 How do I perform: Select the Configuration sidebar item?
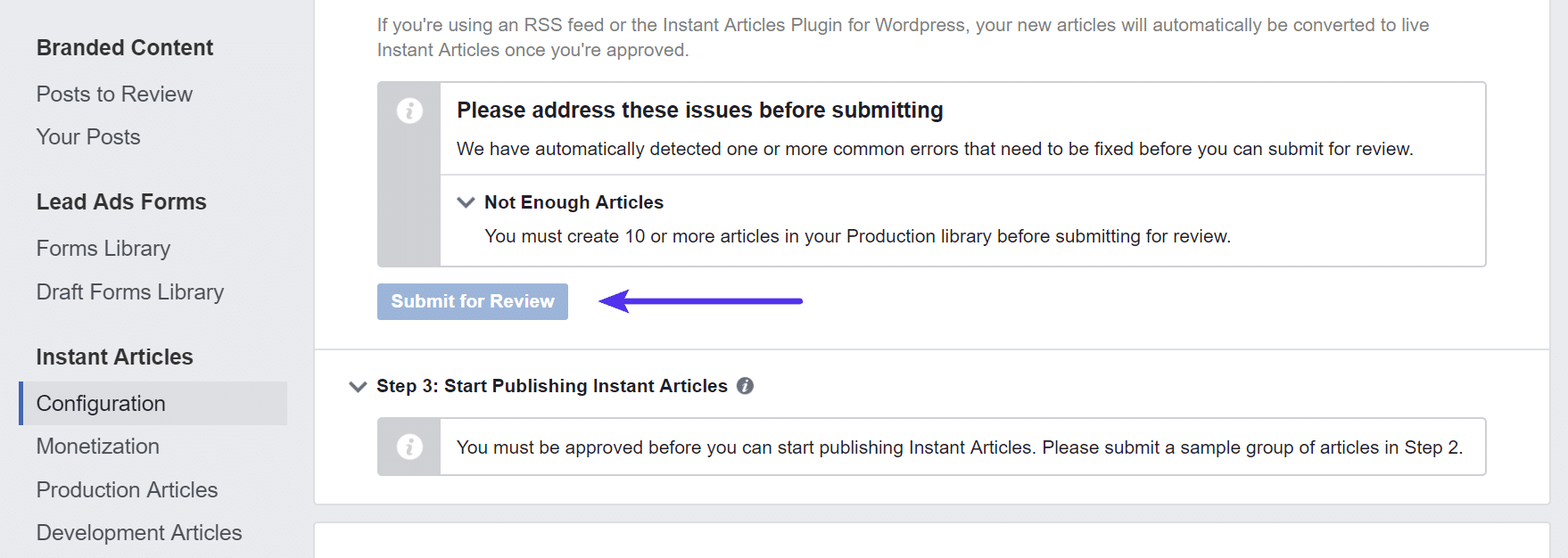pyautogui.click(x=101, y=404)
